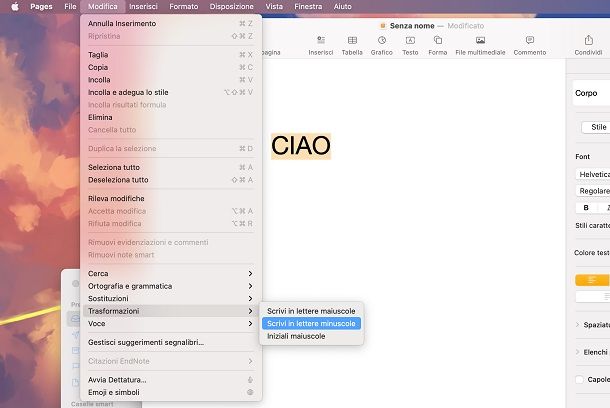Viewport: 610px width, 408px height.
Task: Open the Corpo paragraph style dropdown
Action: 592,93
